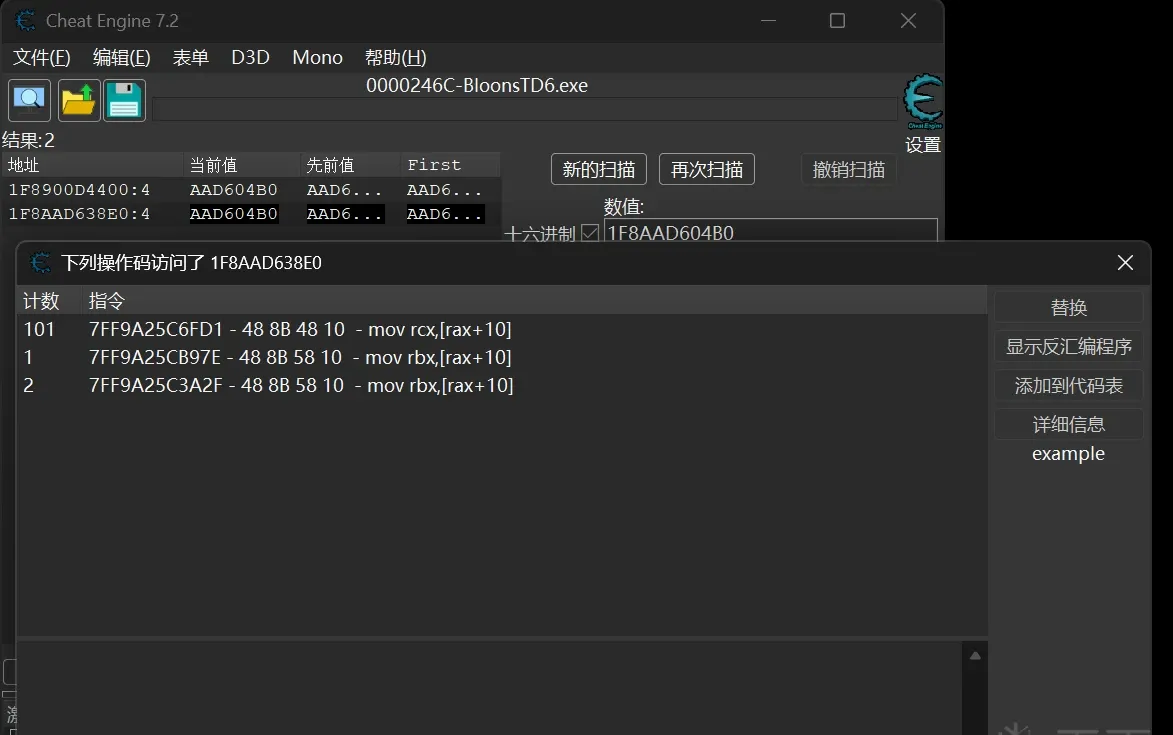The image size is (1173, 735).
Task: Open the 表单 menu
Action: [x=191, y=58]
